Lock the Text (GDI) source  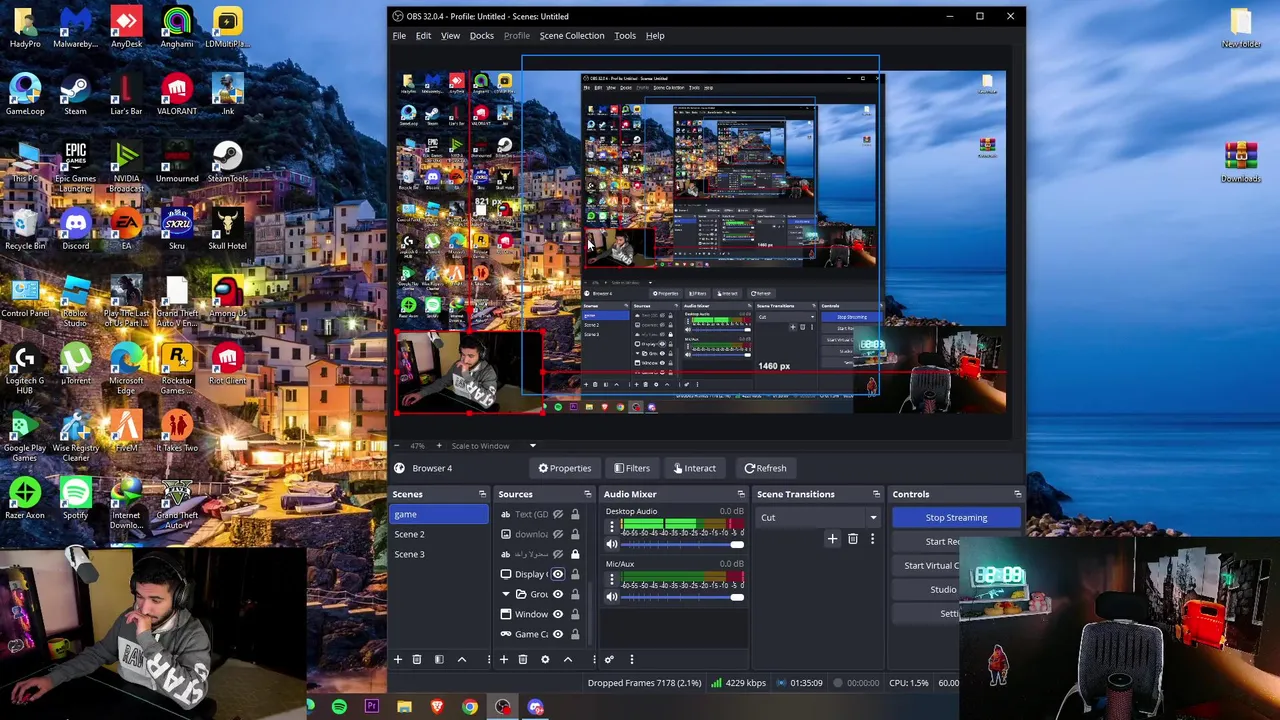pyautogui.click(x=575, y=514)
